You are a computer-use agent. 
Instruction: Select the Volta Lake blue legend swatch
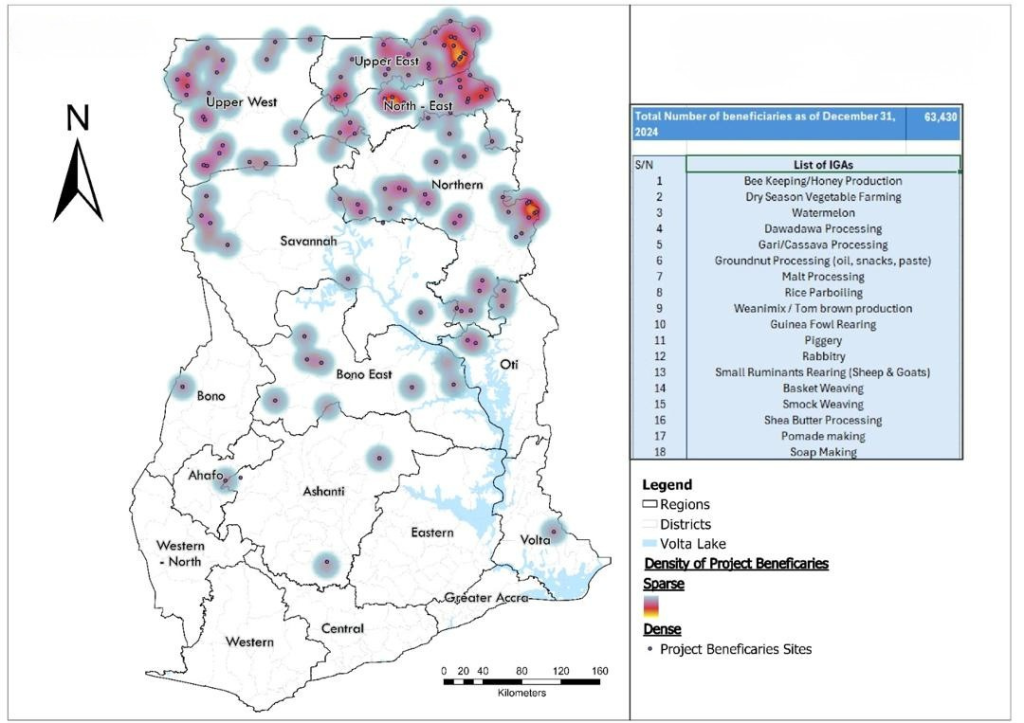(x=651, y=542)
